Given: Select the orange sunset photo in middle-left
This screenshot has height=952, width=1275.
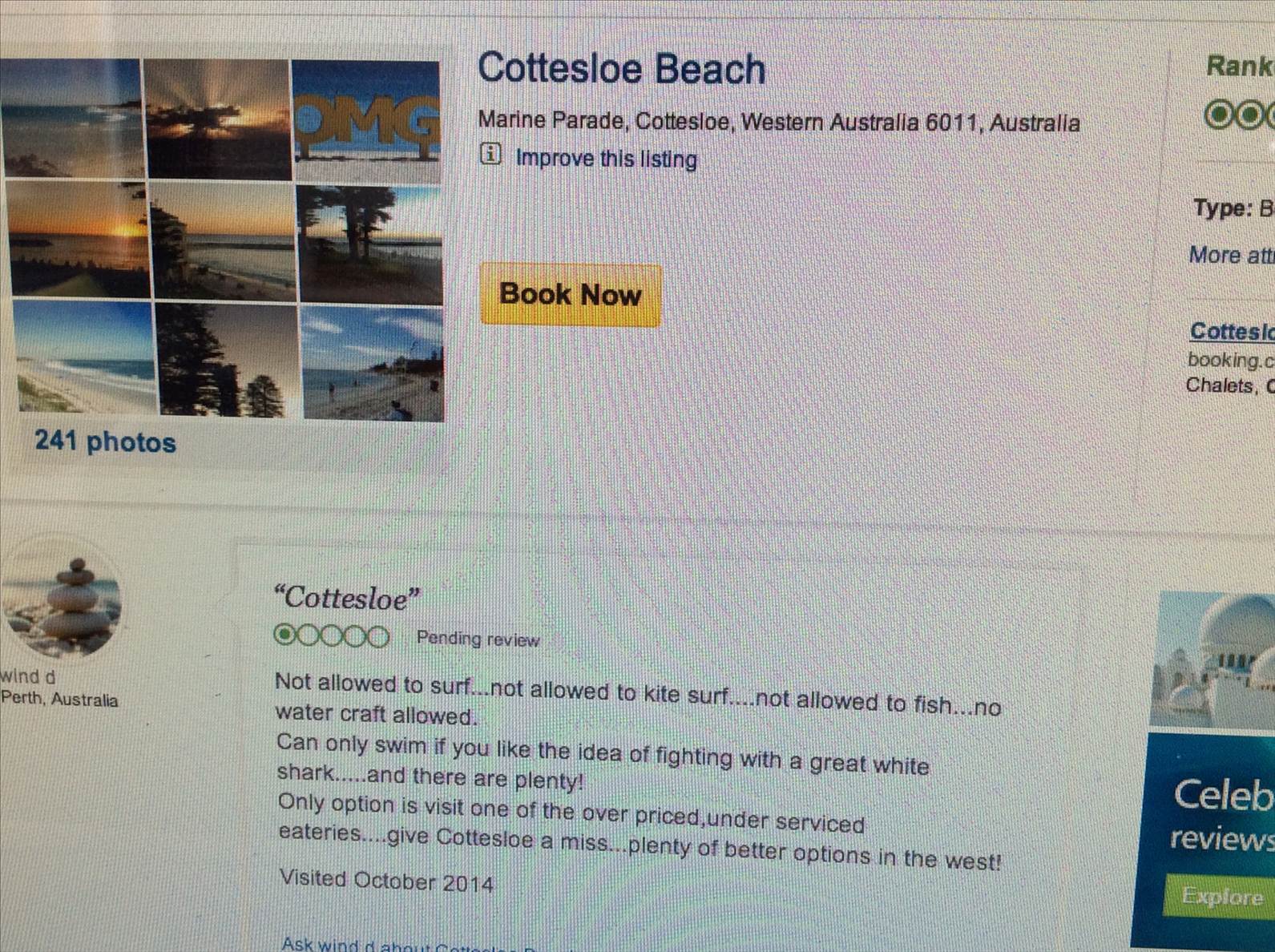Looking at the screenshot, I should pyautogui.click(x=76, y=238).
